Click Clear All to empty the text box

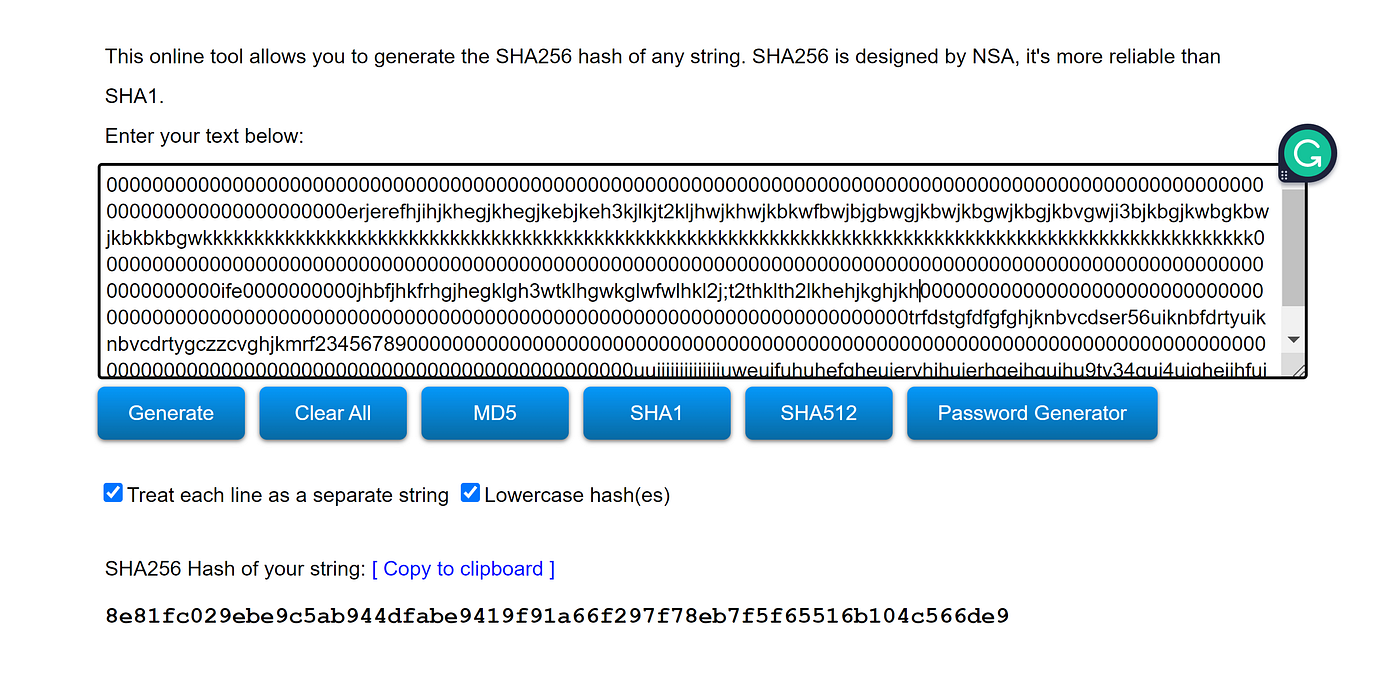pos(332,413)
